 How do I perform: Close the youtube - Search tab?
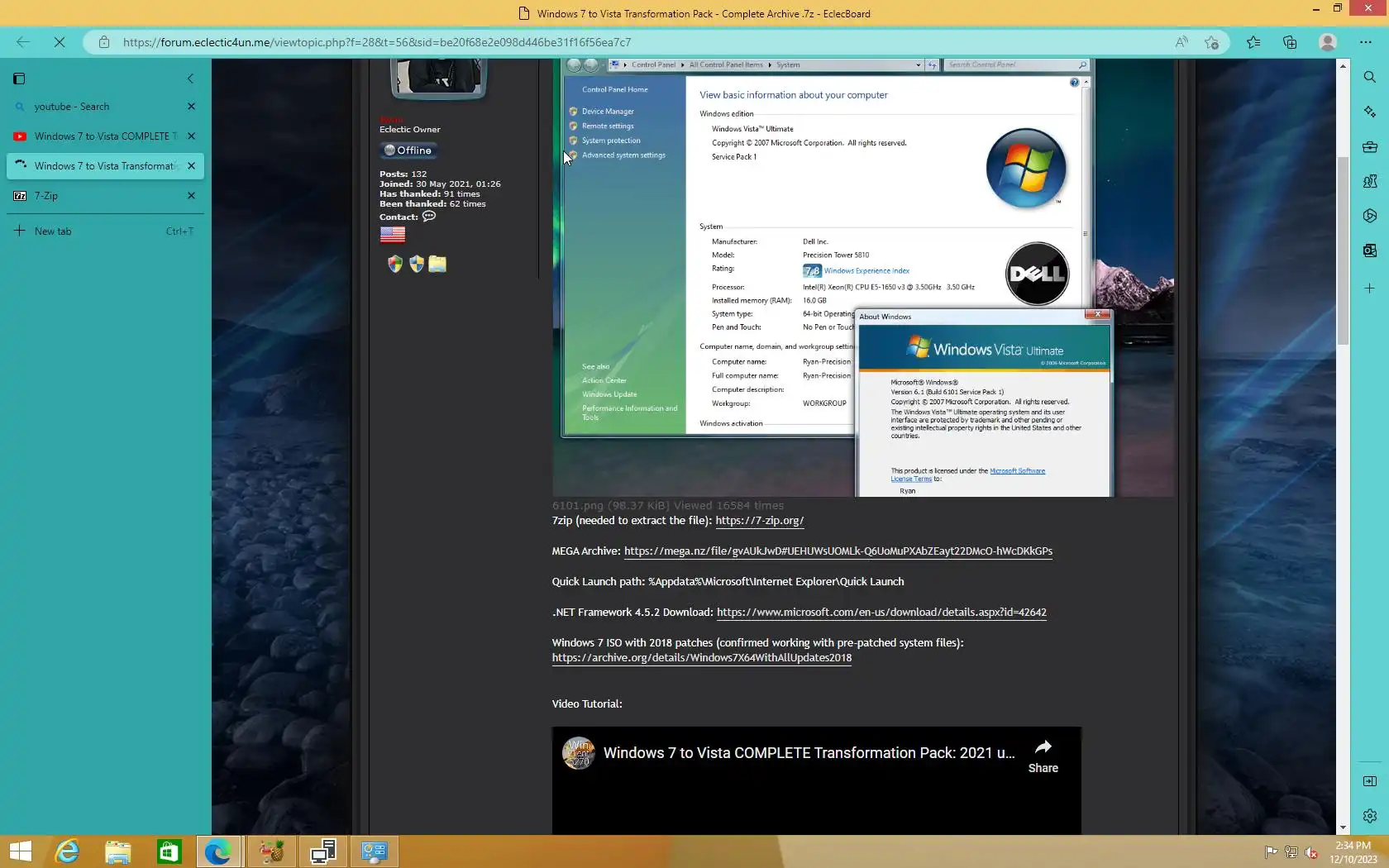pos(191,107)
